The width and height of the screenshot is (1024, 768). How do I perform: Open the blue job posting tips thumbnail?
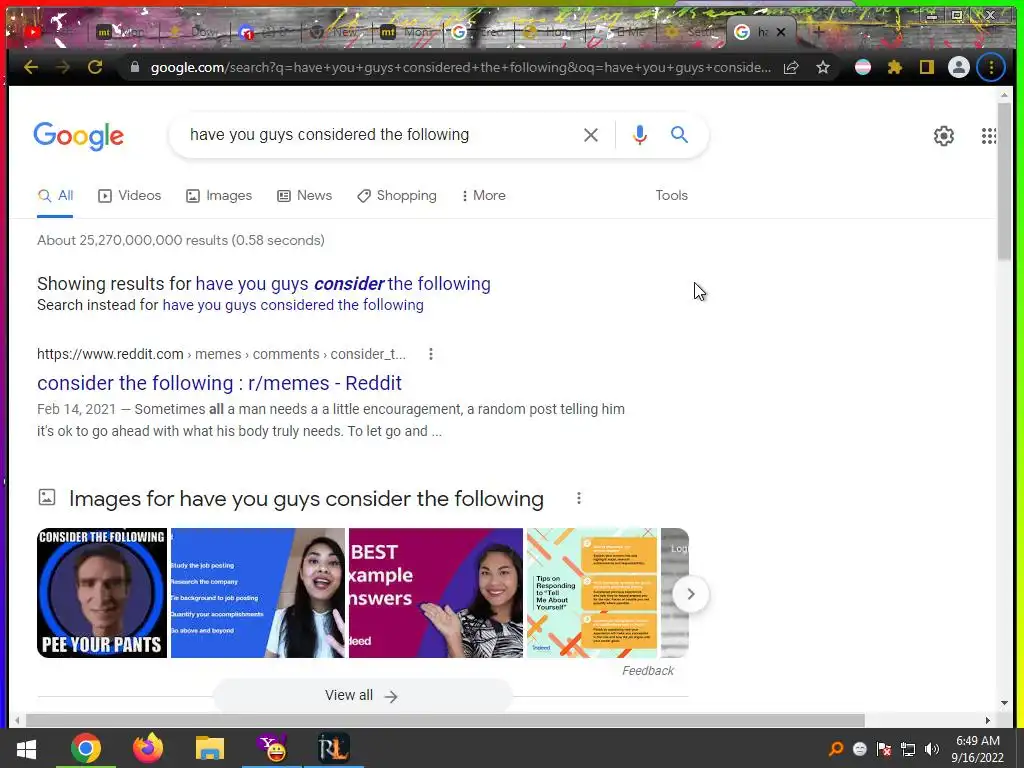[257, 593]
